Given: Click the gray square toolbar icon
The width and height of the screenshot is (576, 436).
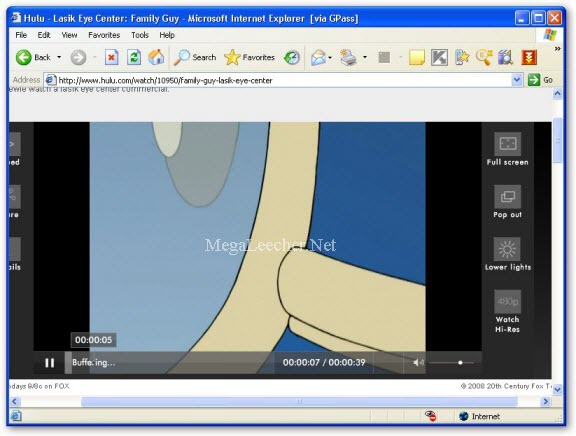Looking at the screenshot, I should click(x=384, y=57).
